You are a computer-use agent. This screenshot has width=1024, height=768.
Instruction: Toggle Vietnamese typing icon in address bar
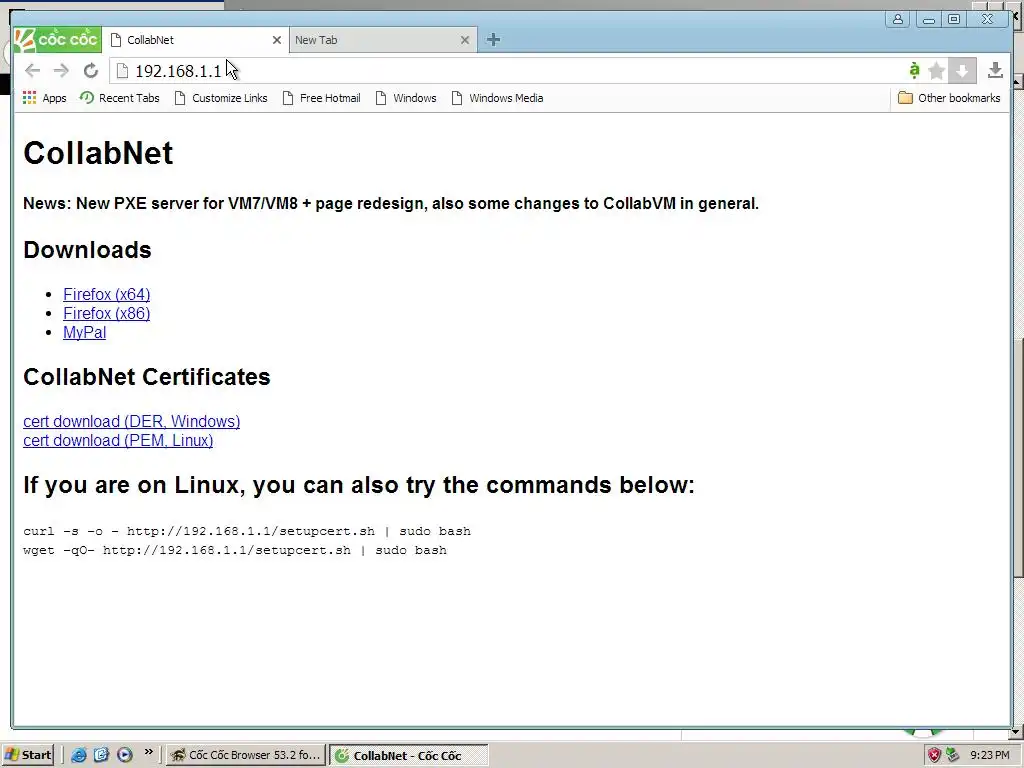point(914,70)
